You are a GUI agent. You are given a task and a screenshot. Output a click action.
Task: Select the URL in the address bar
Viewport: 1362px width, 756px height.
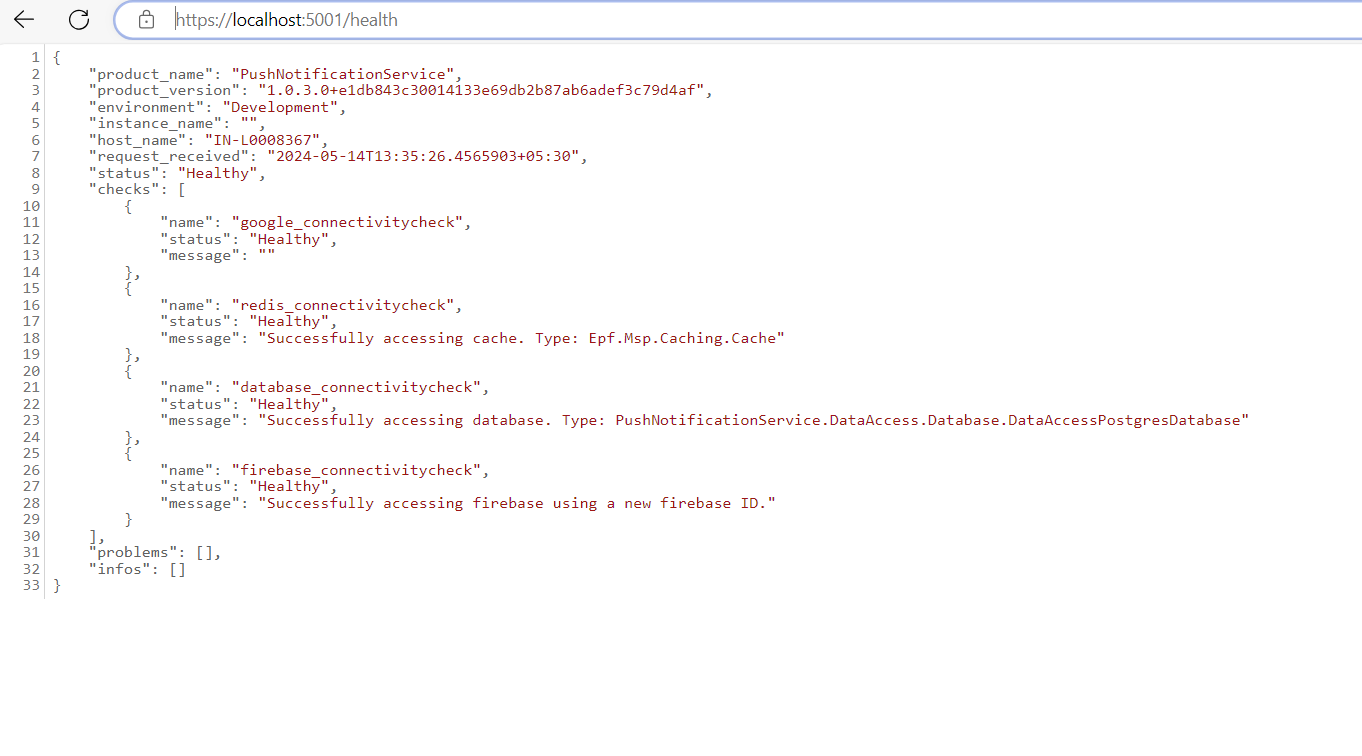coord(287,19)
